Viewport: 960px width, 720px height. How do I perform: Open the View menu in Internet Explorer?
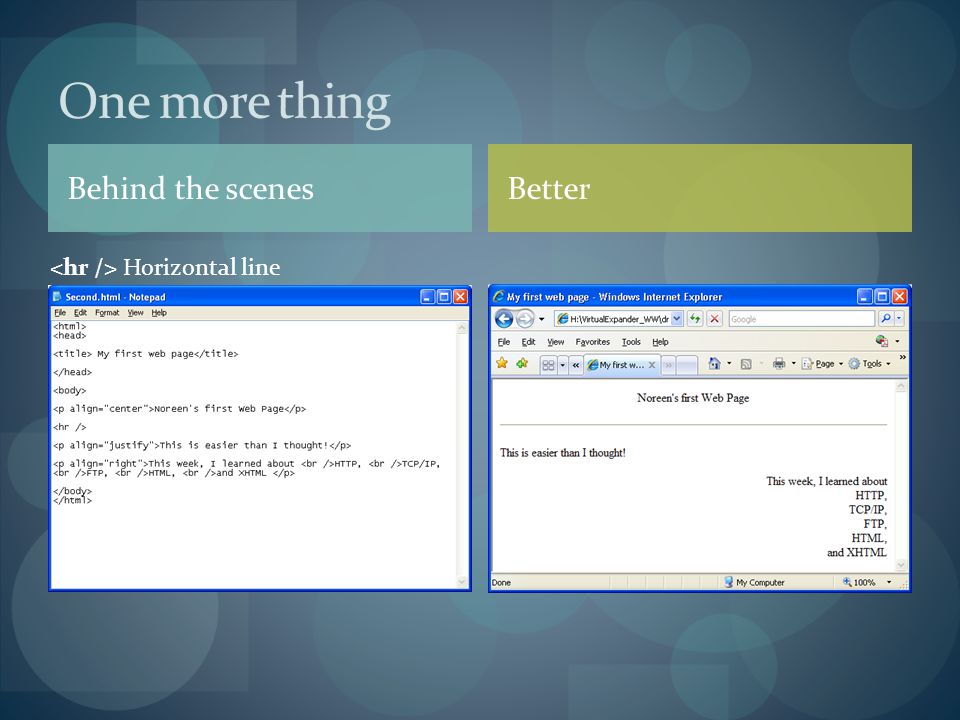pos(555,342)
